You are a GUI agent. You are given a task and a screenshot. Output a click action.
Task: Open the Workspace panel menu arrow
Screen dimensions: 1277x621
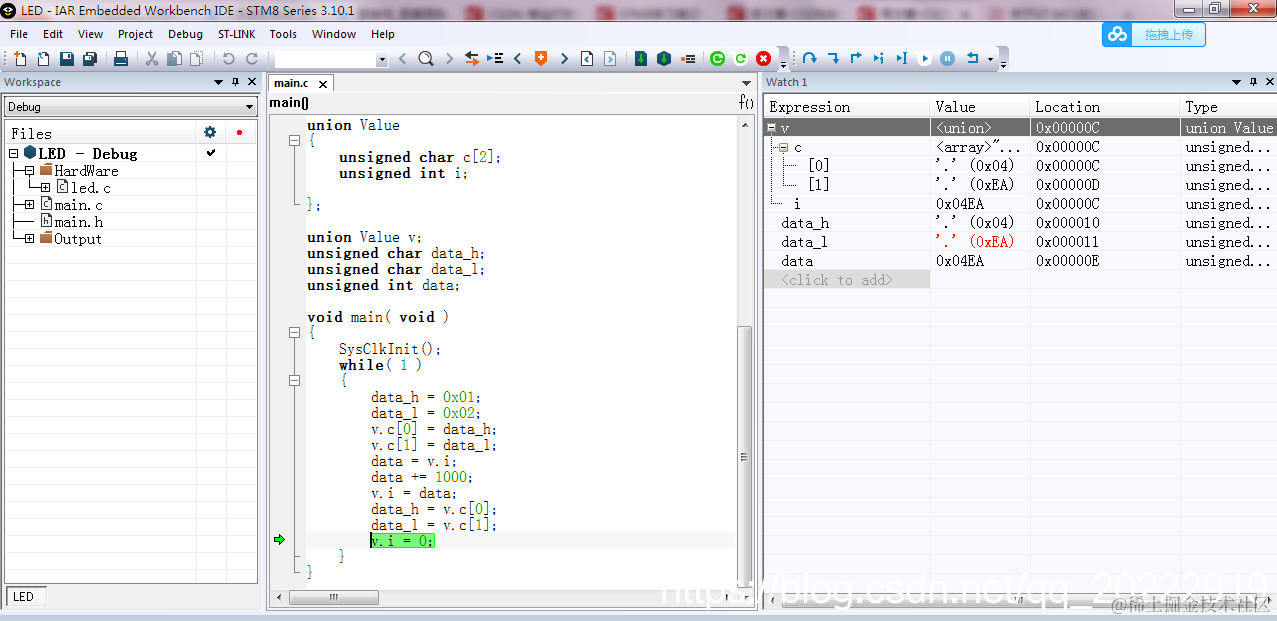[219, 82]
